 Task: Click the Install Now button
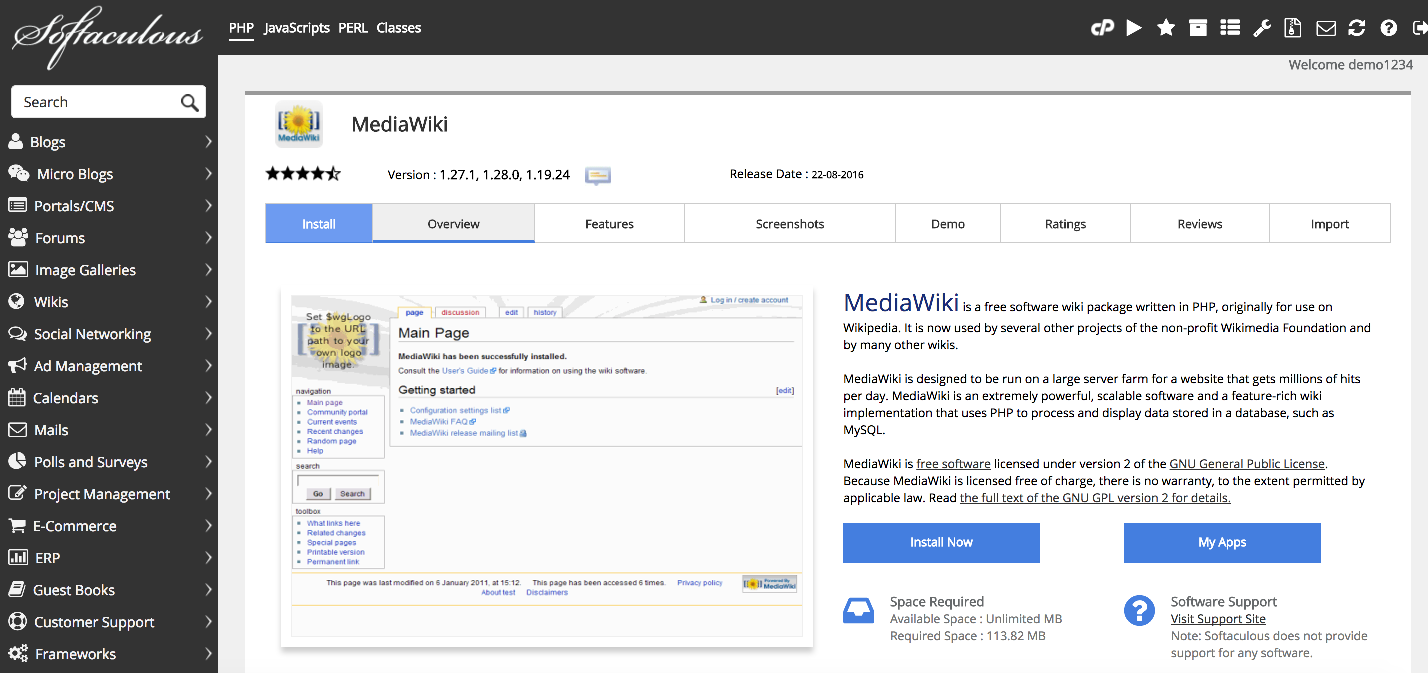(x=941, y=542)
